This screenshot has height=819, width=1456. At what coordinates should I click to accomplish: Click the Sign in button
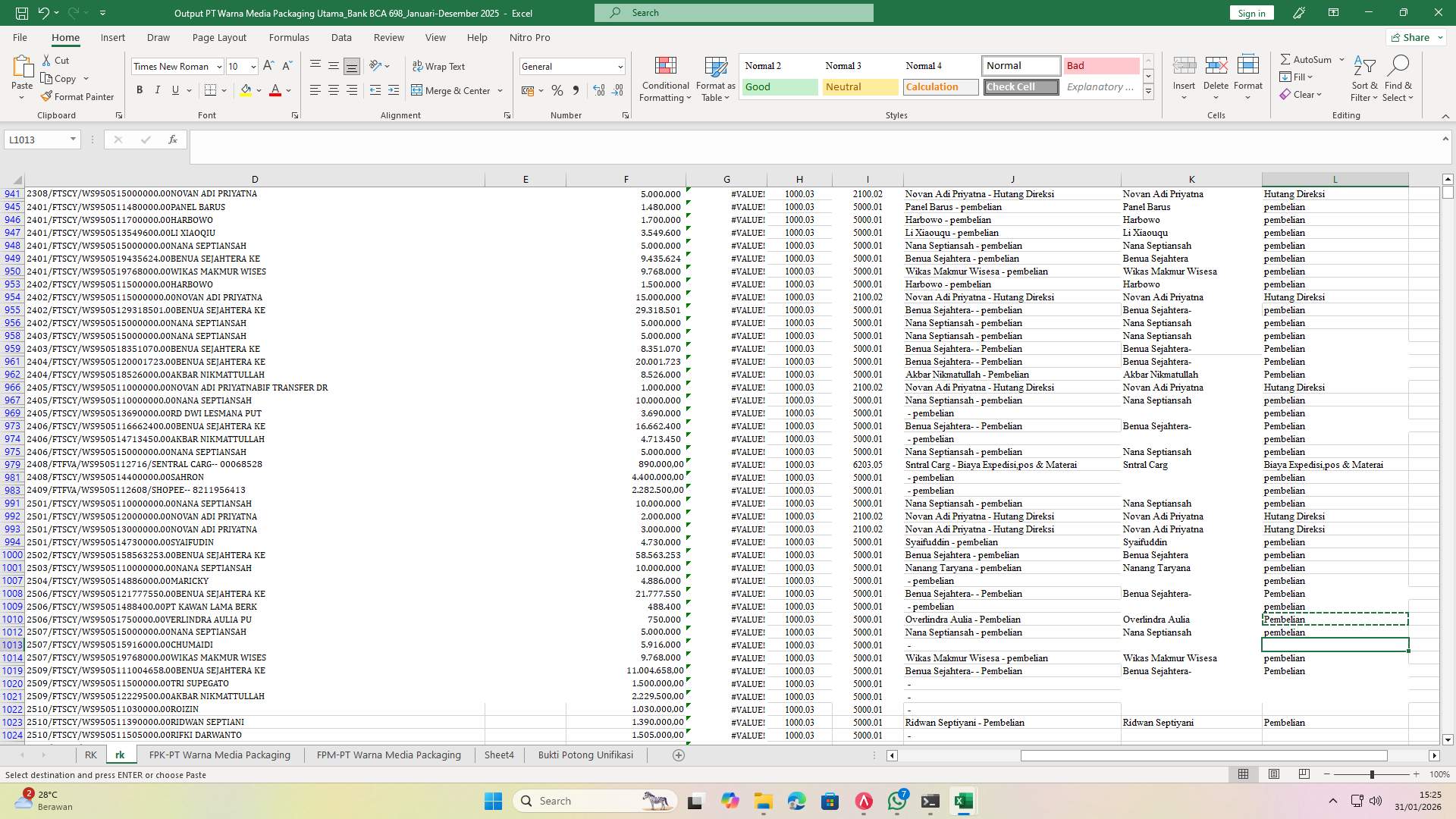pos(1250,13)
